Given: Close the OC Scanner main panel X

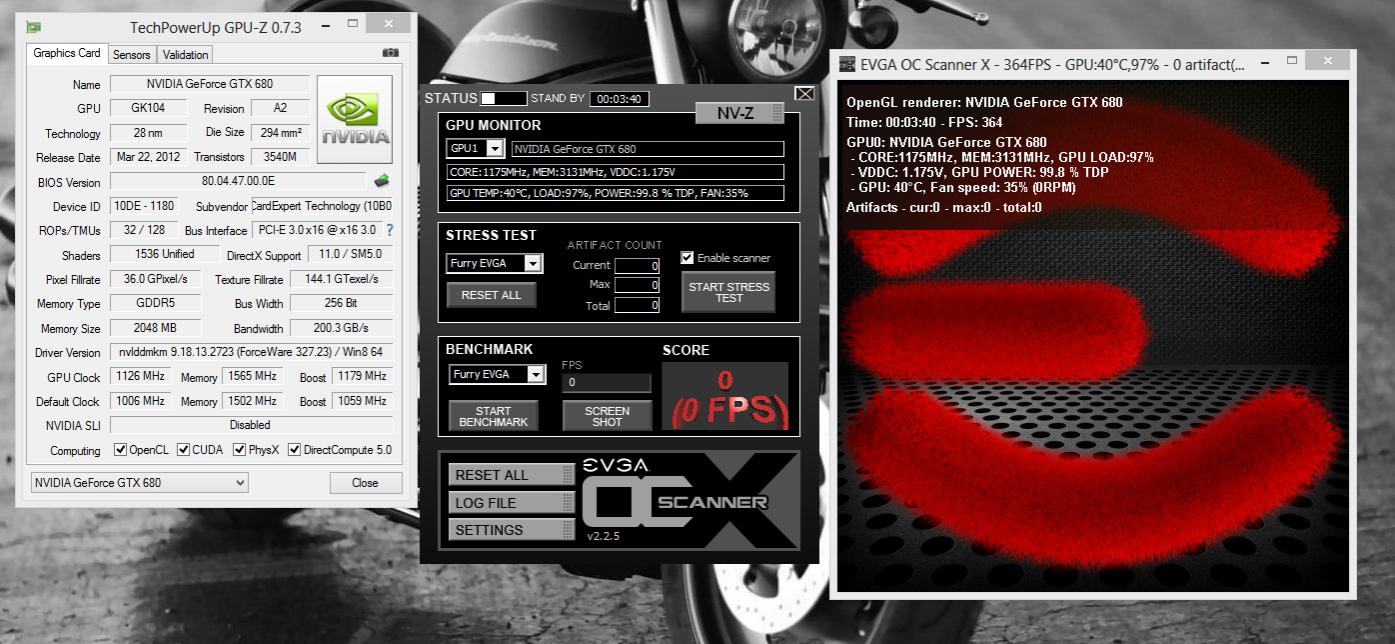Looking at the screenshot, I should 804,93.
